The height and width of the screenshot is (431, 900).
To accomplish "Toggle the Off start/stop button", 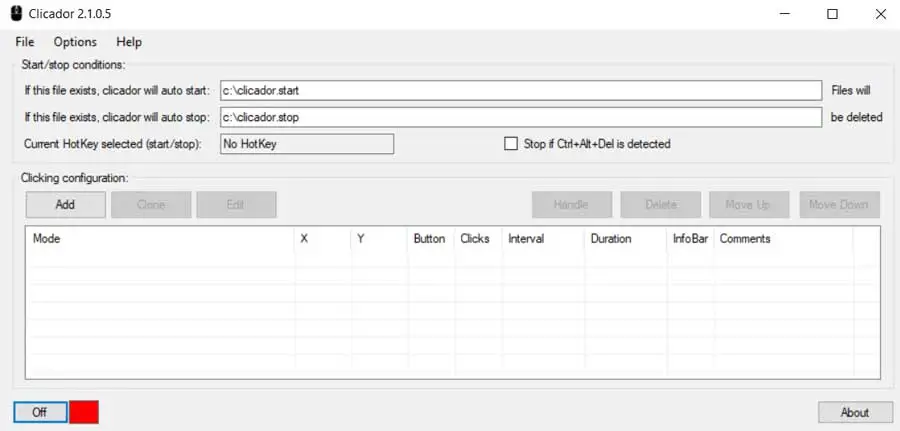I will coord(40,413).
